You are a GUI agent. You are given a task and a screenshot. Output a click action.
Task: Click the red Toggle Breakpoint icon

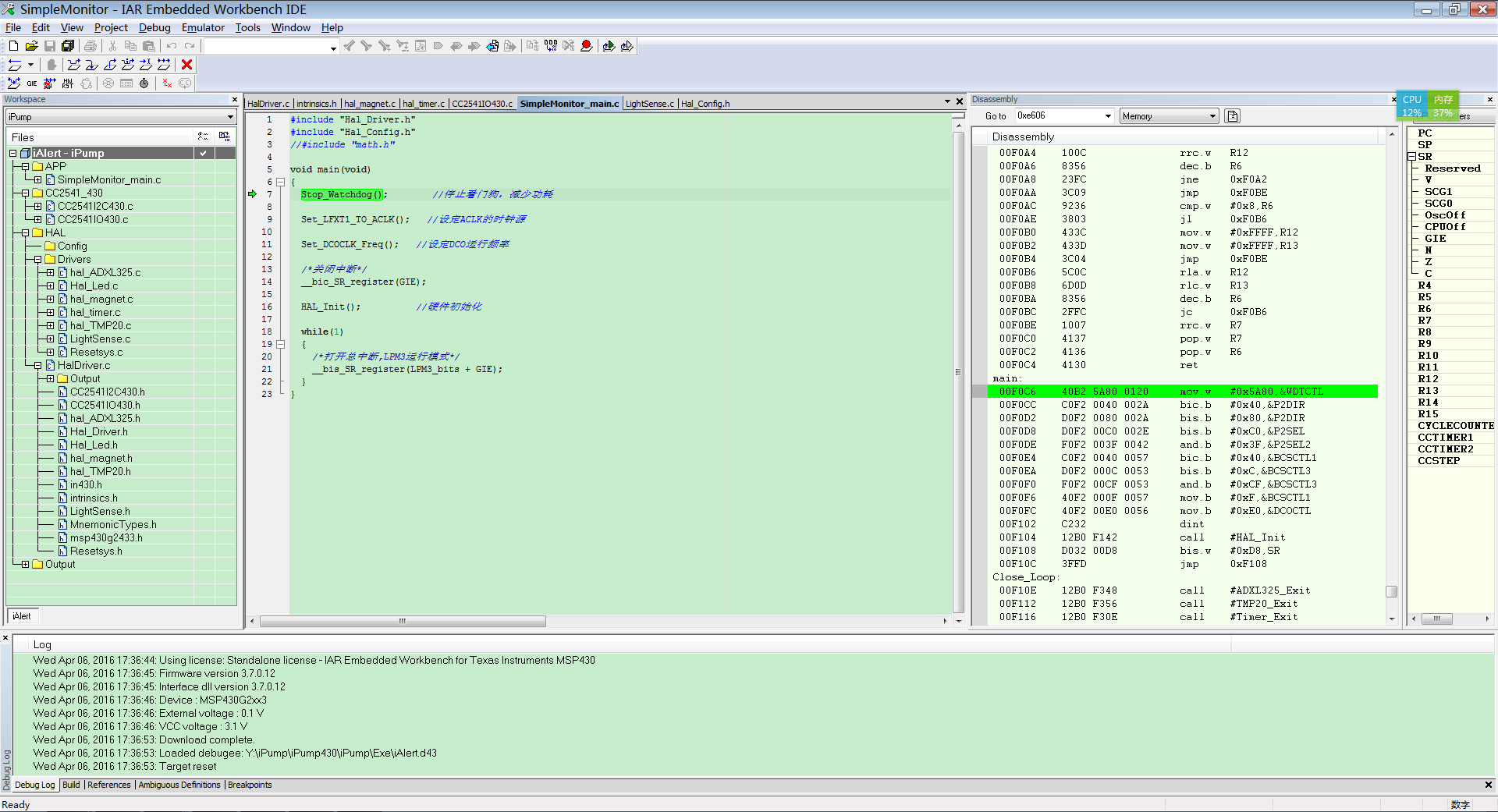pyautogui.click(x=586, y=46)
